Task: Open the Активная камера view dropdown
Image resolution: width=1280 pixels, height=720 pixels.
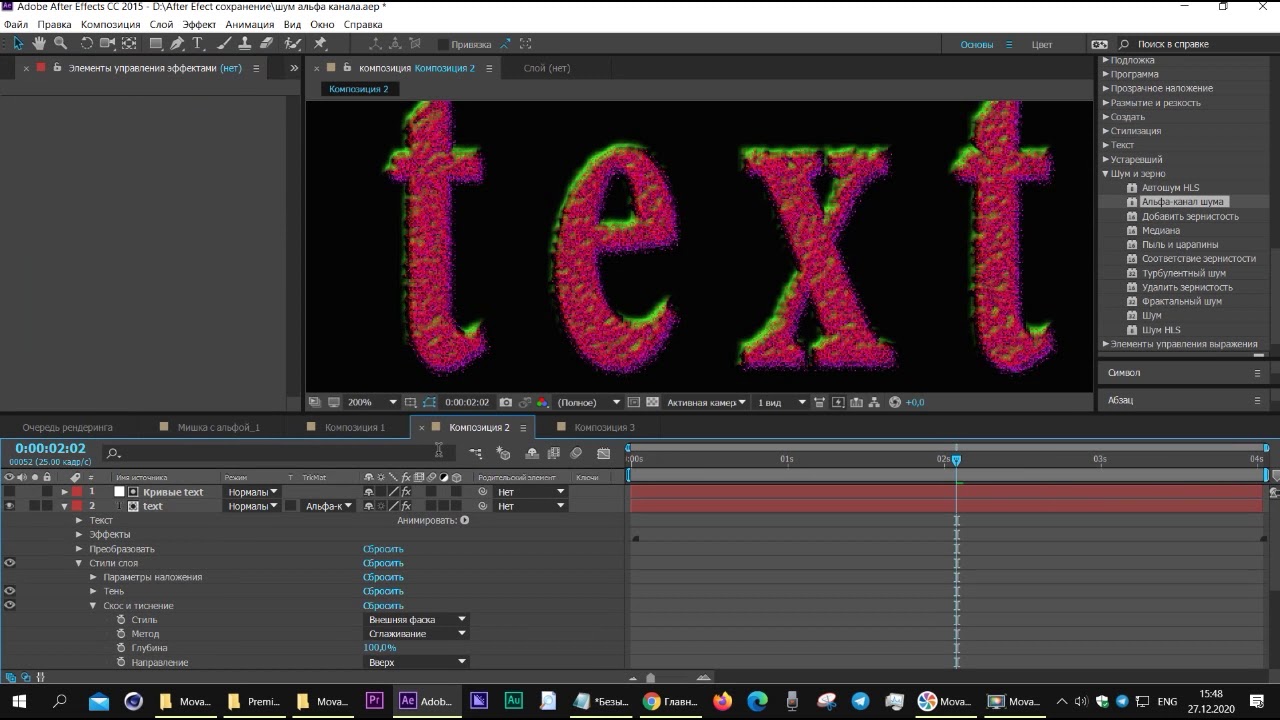Action: coord(707,402)
